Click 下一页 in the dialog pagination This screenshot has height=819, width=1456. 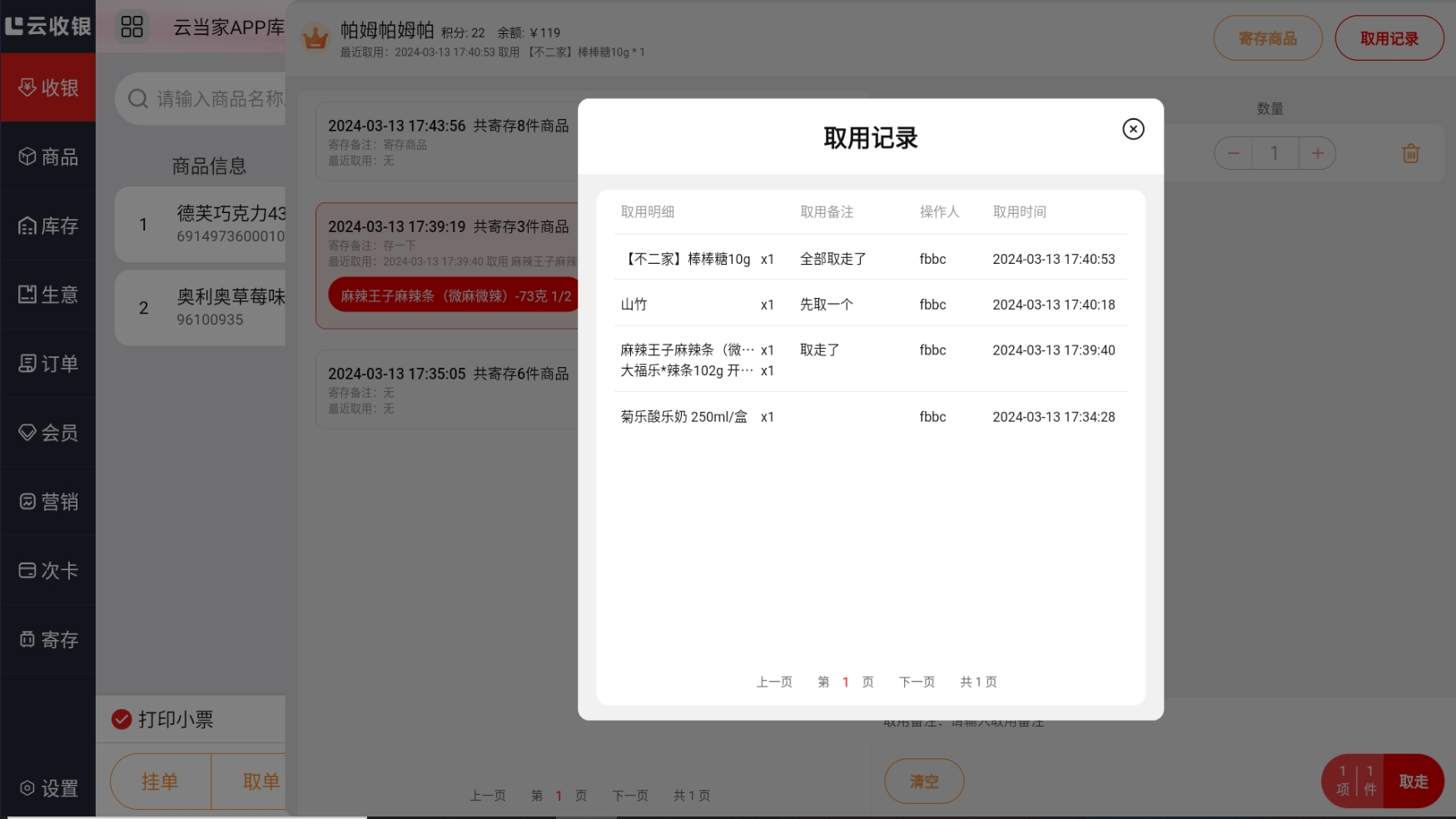click(x=917, y=682)
